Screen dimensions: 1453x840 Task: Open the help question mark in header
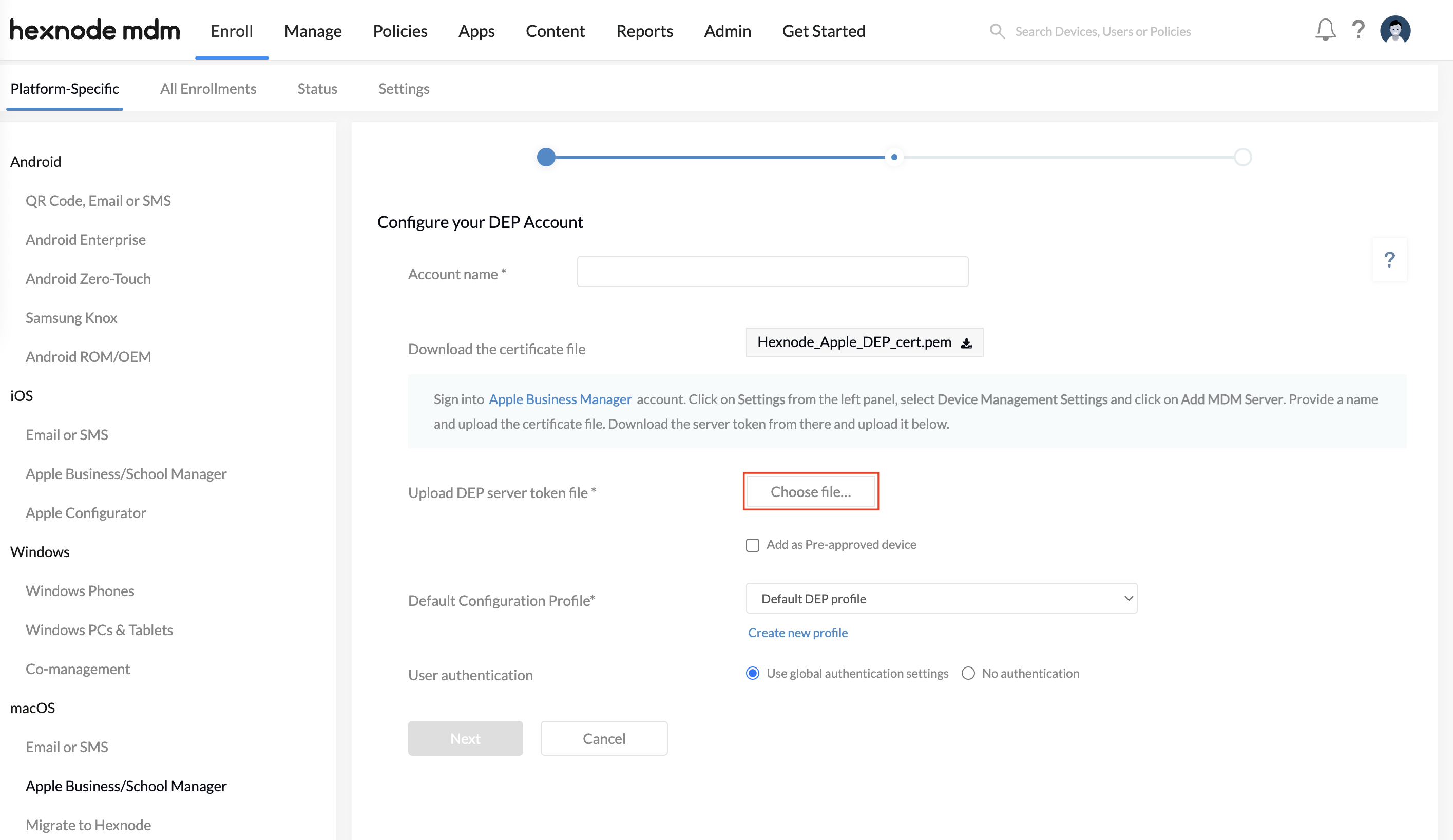[x=1359, y=30]
